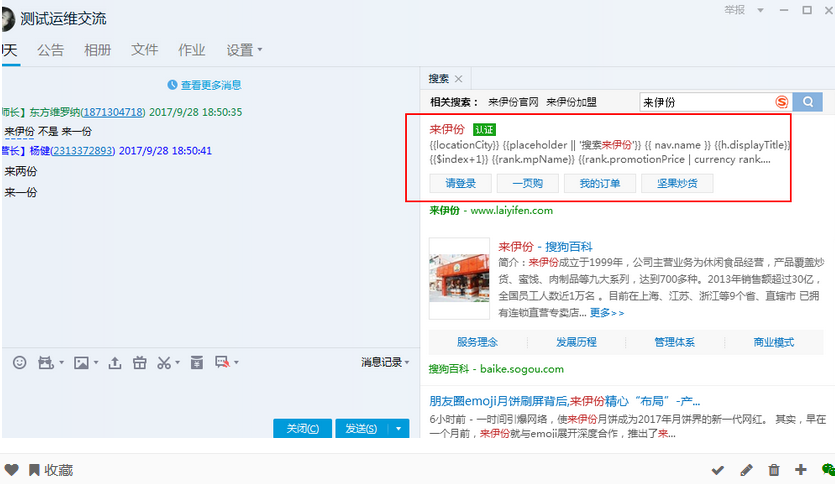835x484 pixels.
Task: Expand the dropdown arrow next to 举报
Action: tap(760, 10)
